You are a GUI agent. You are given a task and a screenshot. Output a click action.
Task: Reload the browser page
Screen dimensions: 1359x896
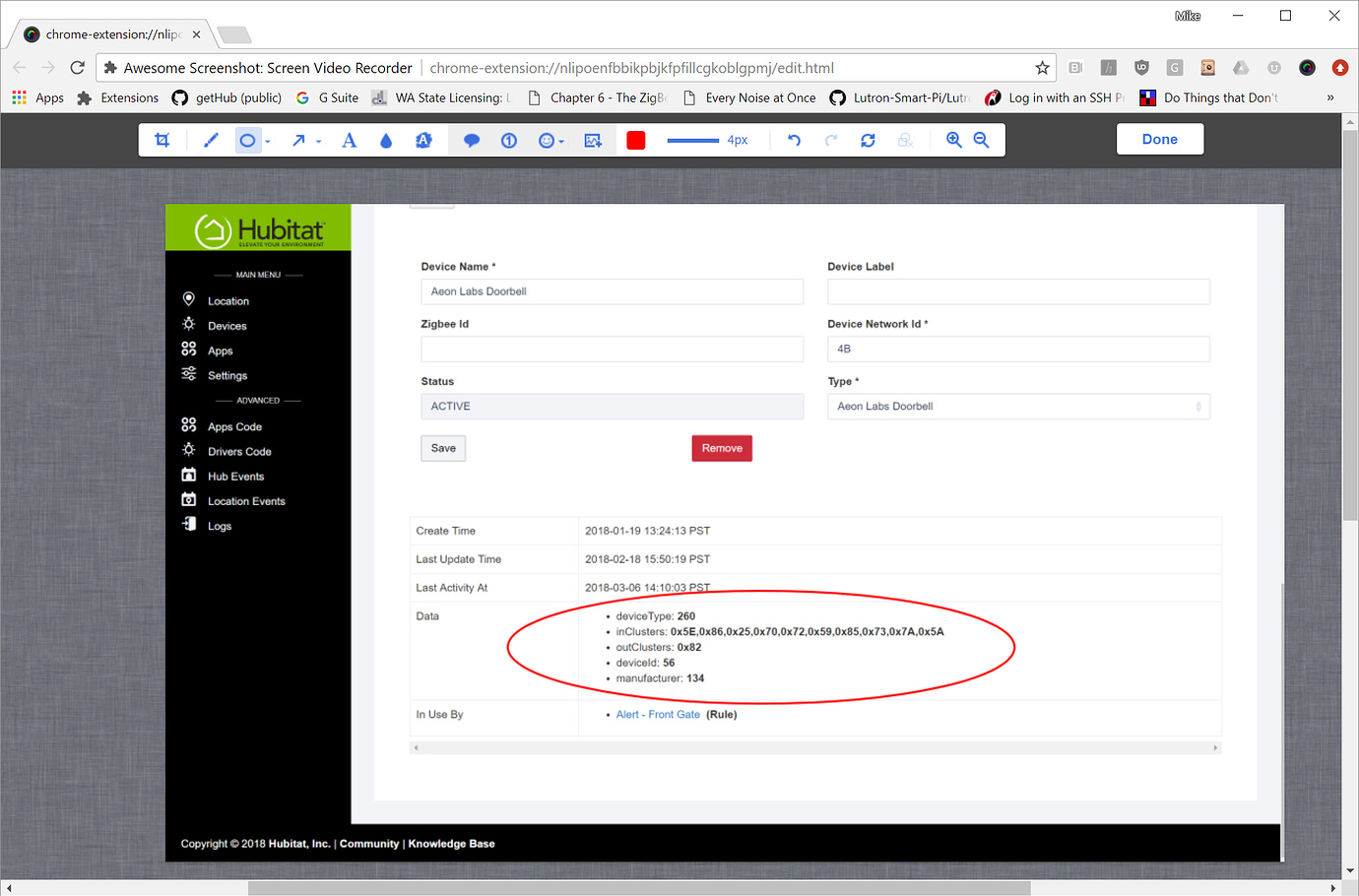click(78, 67)
